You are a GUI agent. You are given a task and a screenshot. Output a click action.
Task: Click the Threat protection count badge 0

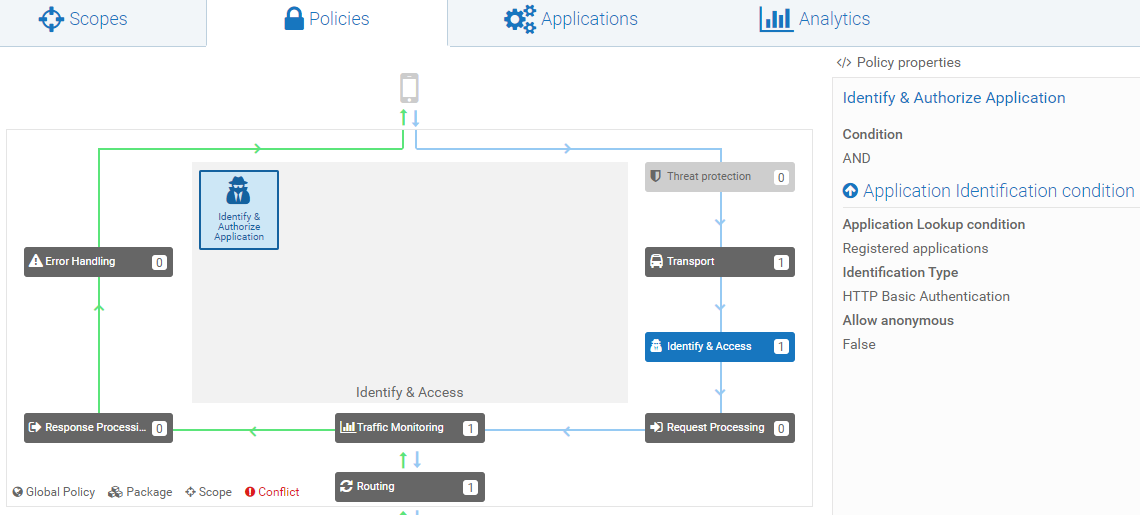pos(781,177)
